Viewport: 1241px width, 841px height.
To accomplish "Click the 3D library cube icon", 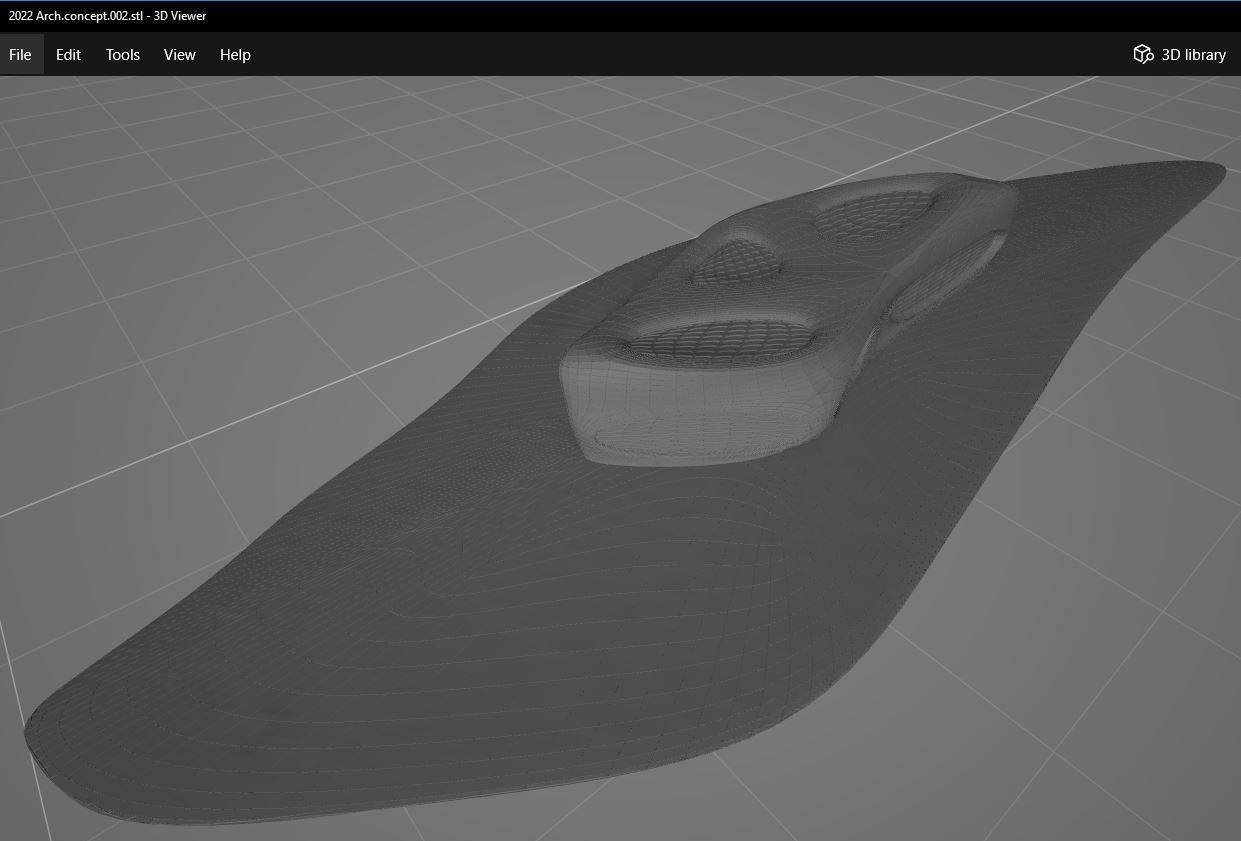I will tap(1143, 54).
